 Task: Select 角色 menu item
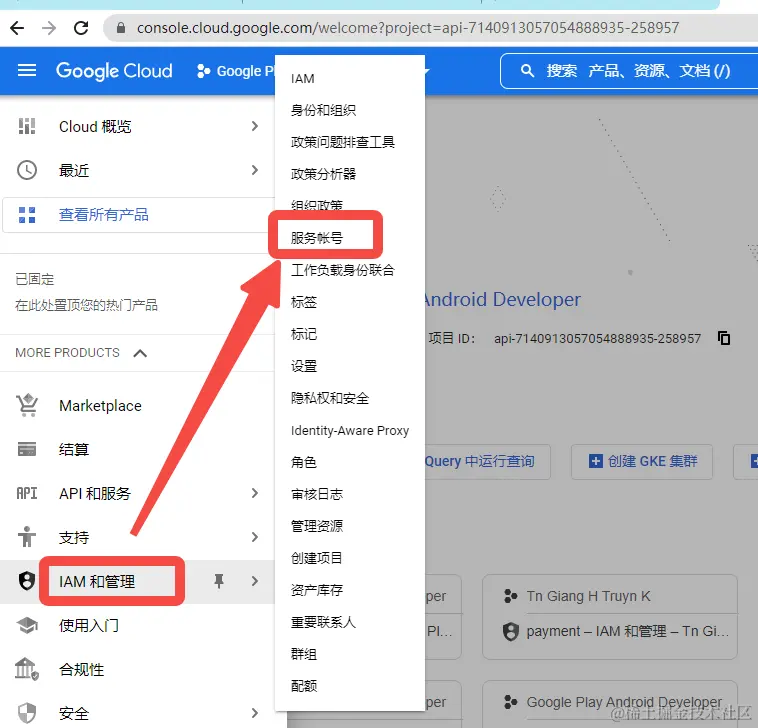(304, 462)
